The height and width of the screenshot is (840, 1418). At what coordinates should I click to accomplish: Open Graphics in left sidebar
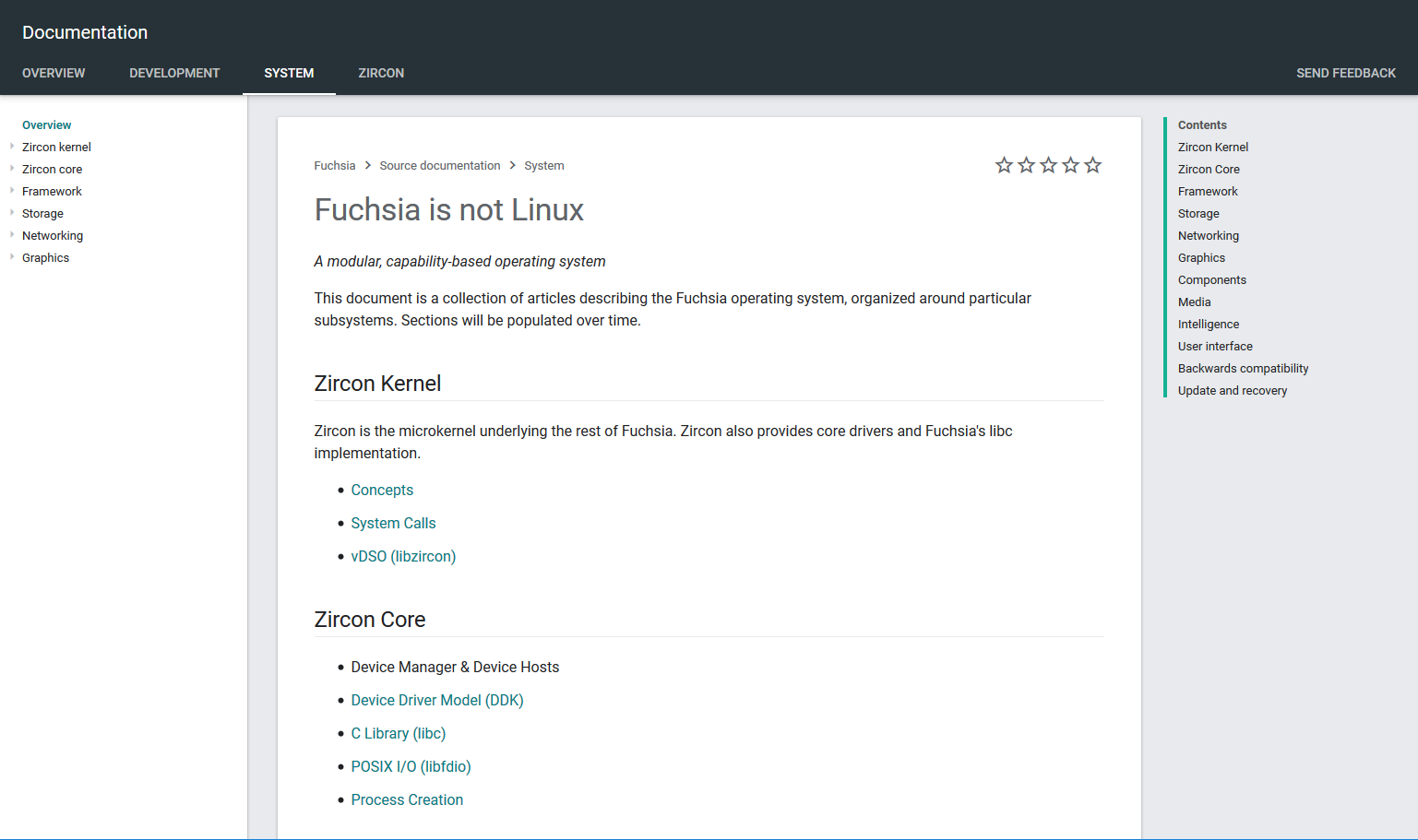45,258
